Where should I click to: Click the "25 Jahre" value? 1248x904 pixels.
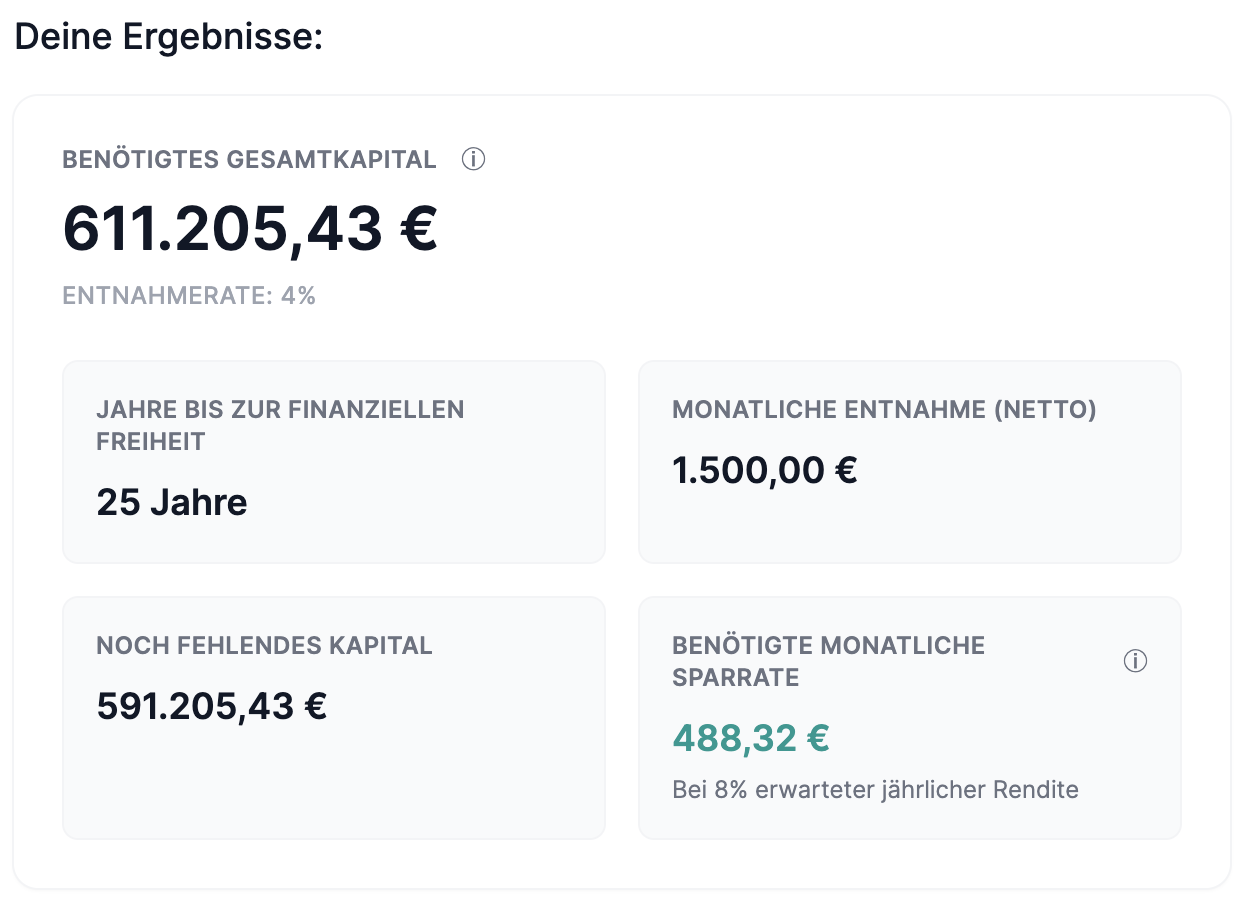[172, 502]
